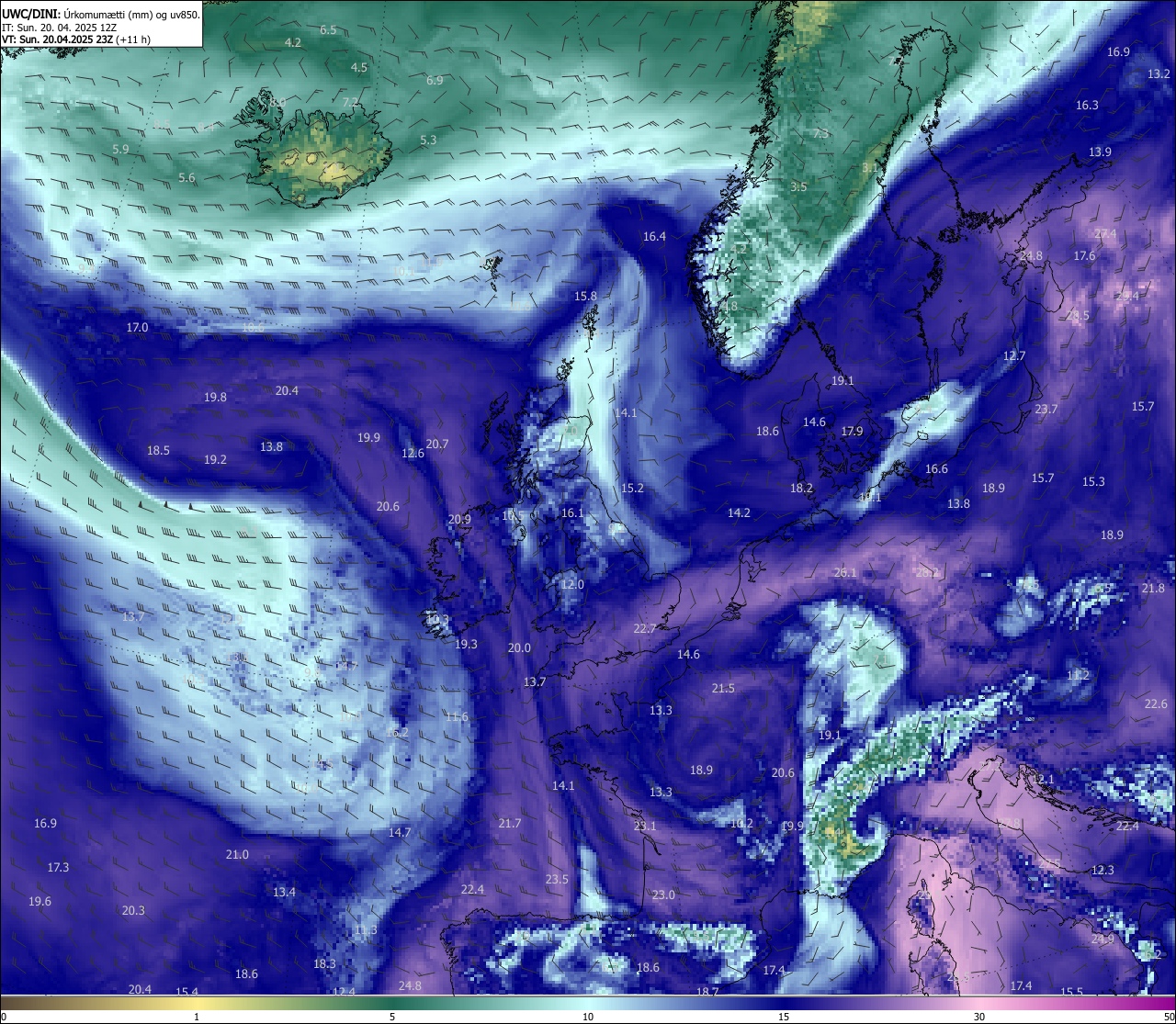Click the 12.0 value over Wales
Image resolution: width=1176 pixels, height=1024 pixels.
click(572, 584)
